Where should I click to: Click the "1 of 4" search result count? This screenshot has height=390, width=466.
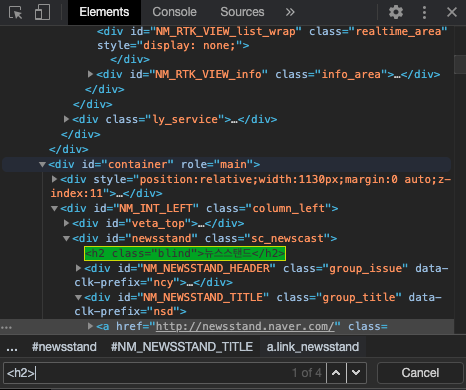[x=307, y=373]
